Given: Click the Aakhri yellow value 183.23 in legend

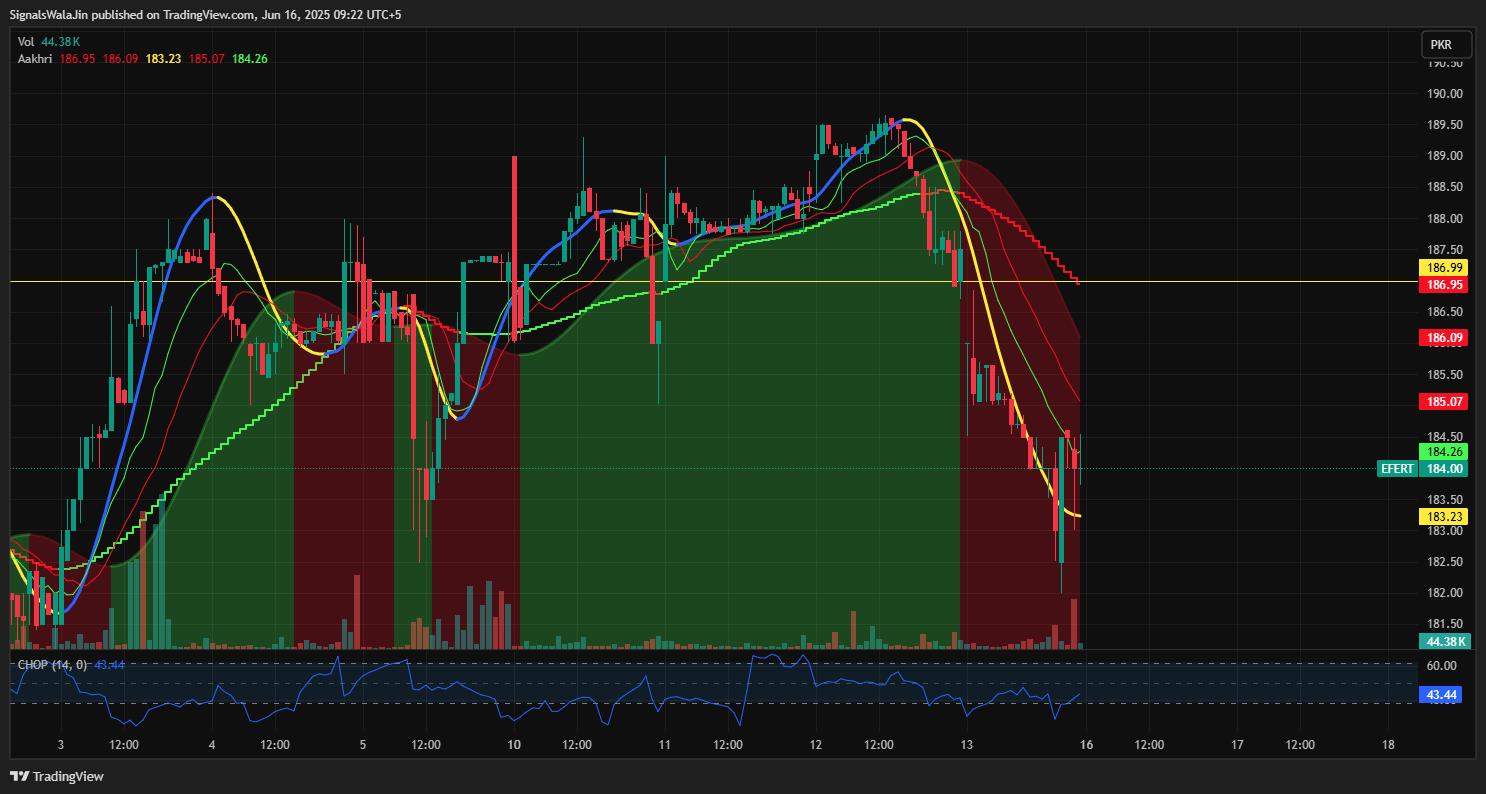Looking at the screenshot, I should click(163, 59).
